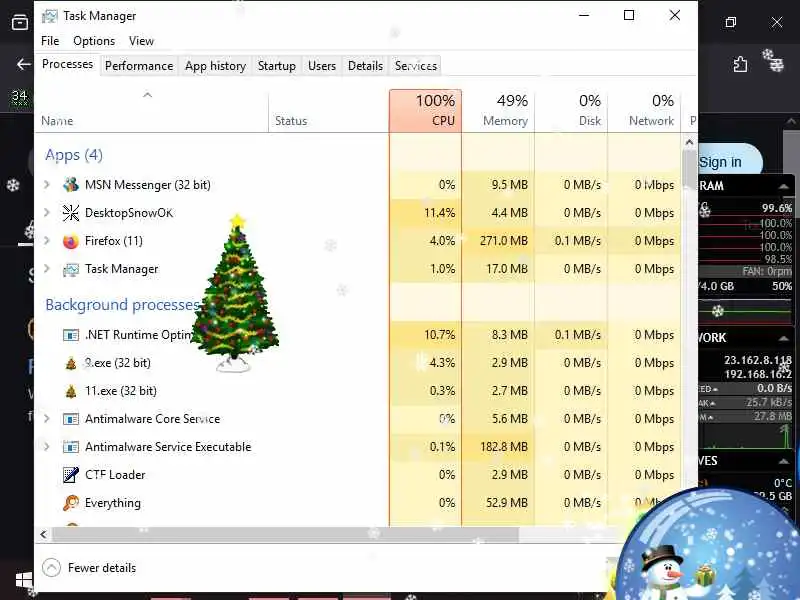Click the snowman snow globe widget
The height and width of the screenshot is (600, 800).
pyautogui.click(x=709, y=546)
